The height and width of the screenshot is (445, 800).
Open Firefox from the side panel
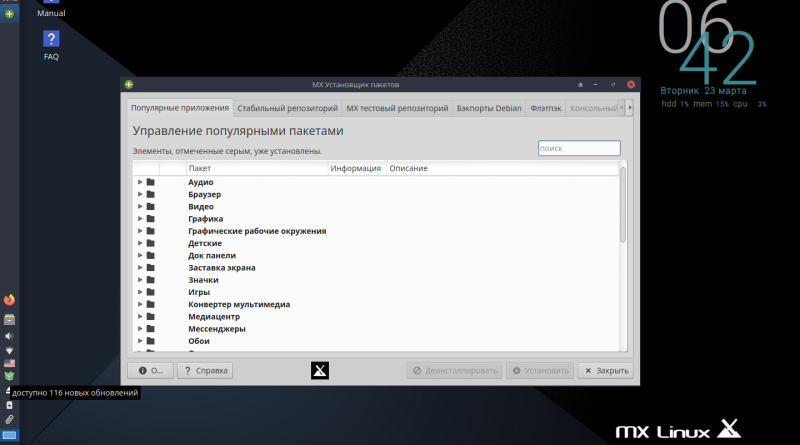[x=9, y=299]
